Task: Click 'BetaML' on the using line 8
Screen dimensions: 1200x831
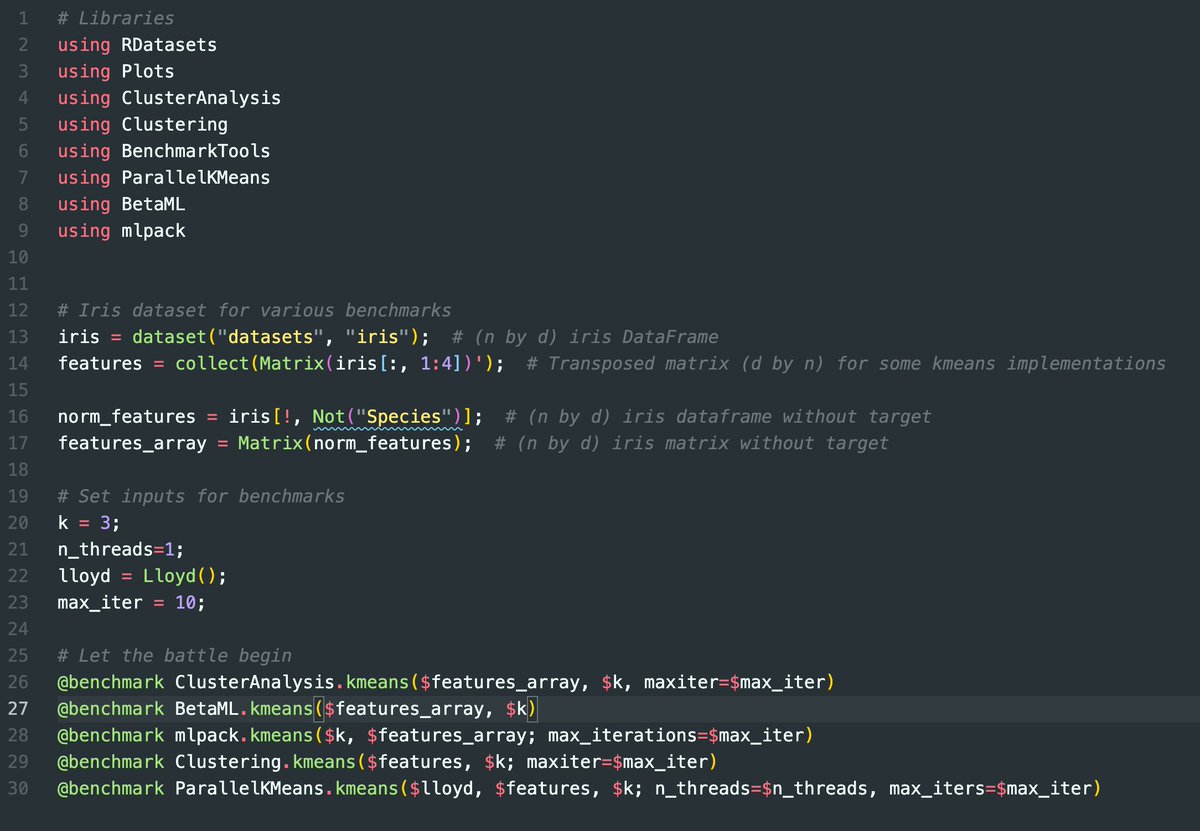Action: [153, 204]
